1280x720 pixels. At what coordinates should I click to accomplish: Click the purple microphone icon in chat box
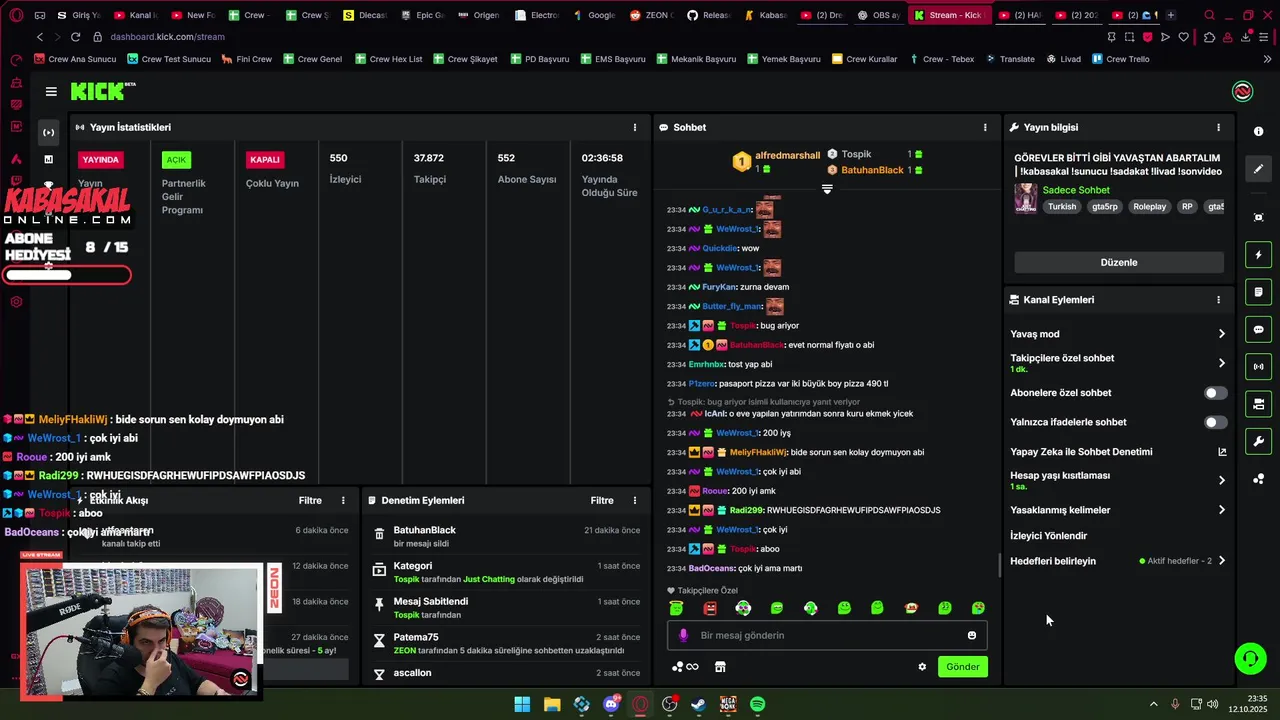pos(684,635)
